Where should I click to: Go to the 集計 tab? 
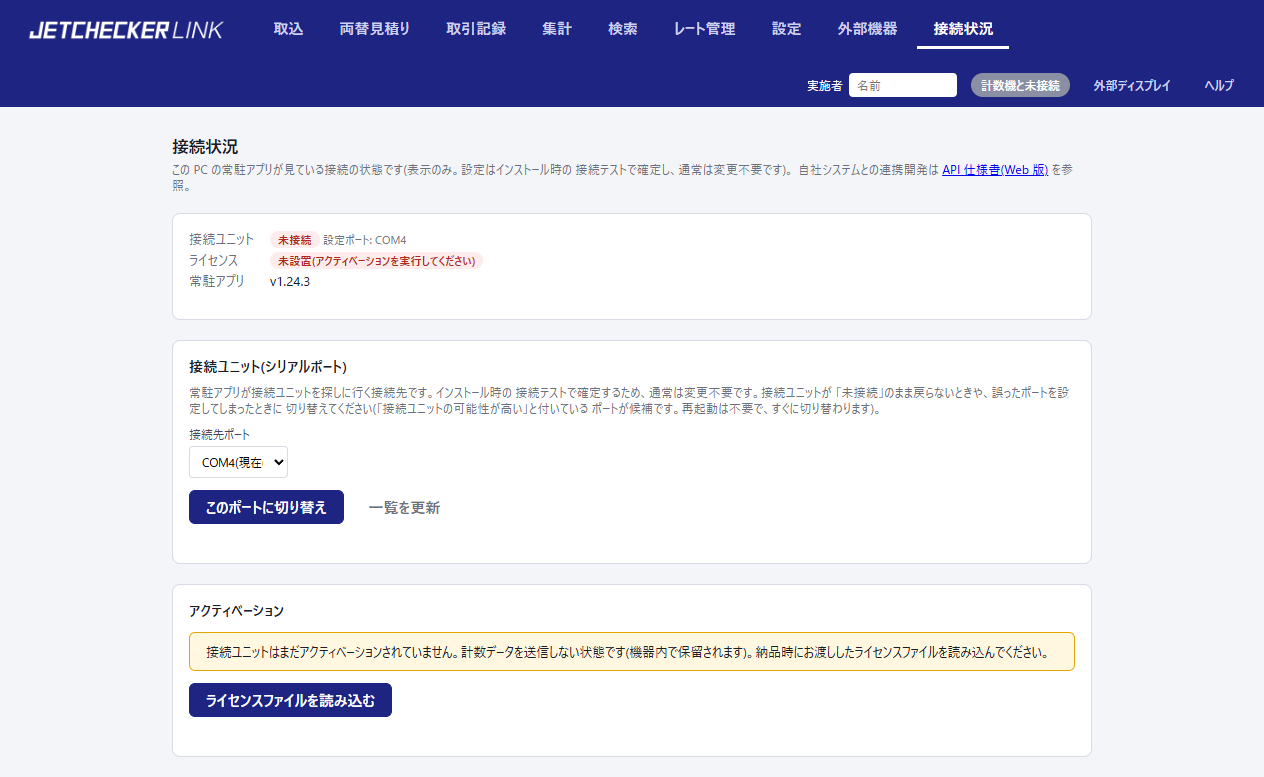(557, 29)
